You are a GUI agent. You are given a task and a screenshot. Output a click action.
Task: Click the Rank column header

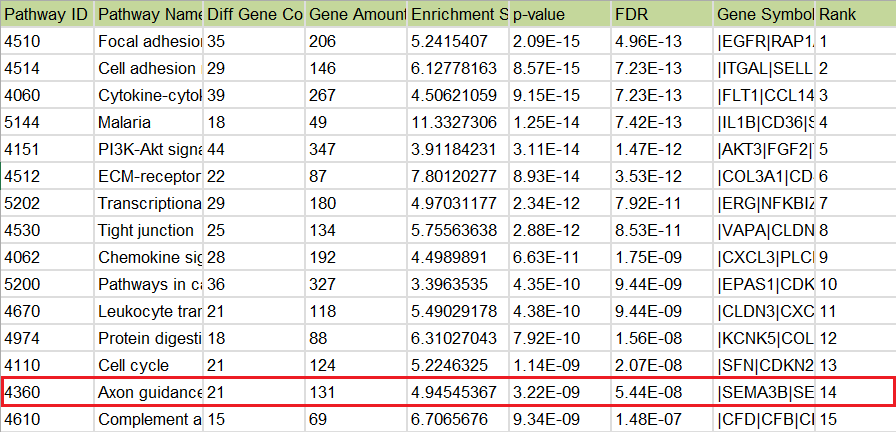(855, 15)
